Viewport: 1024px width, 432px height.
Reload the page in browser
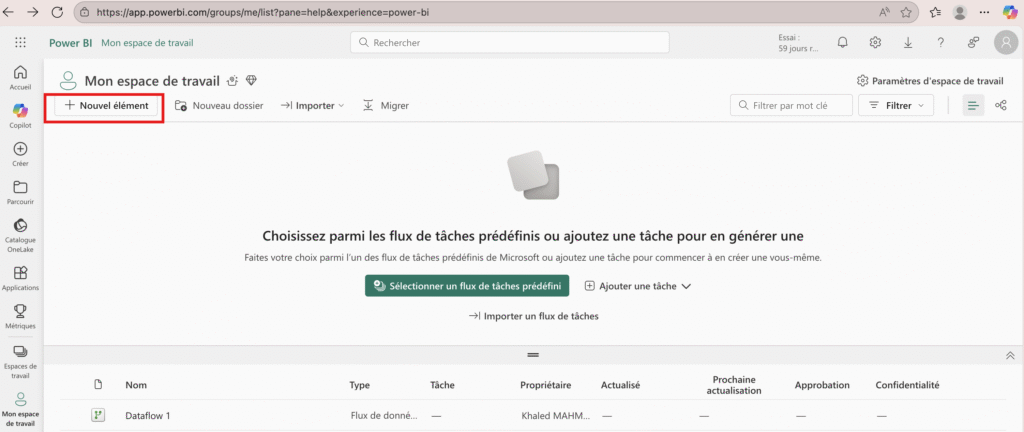coord(57,12)
